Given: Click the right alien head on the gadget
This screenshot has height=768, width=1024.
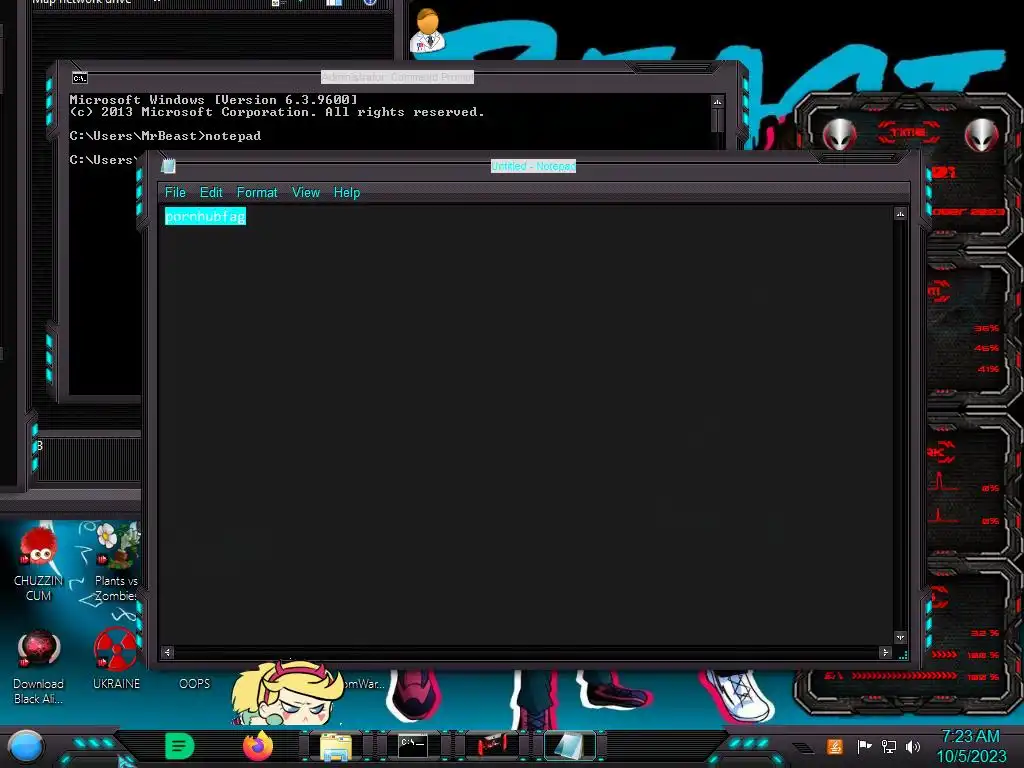Looking at the screenshot, I should coord(981,135).
